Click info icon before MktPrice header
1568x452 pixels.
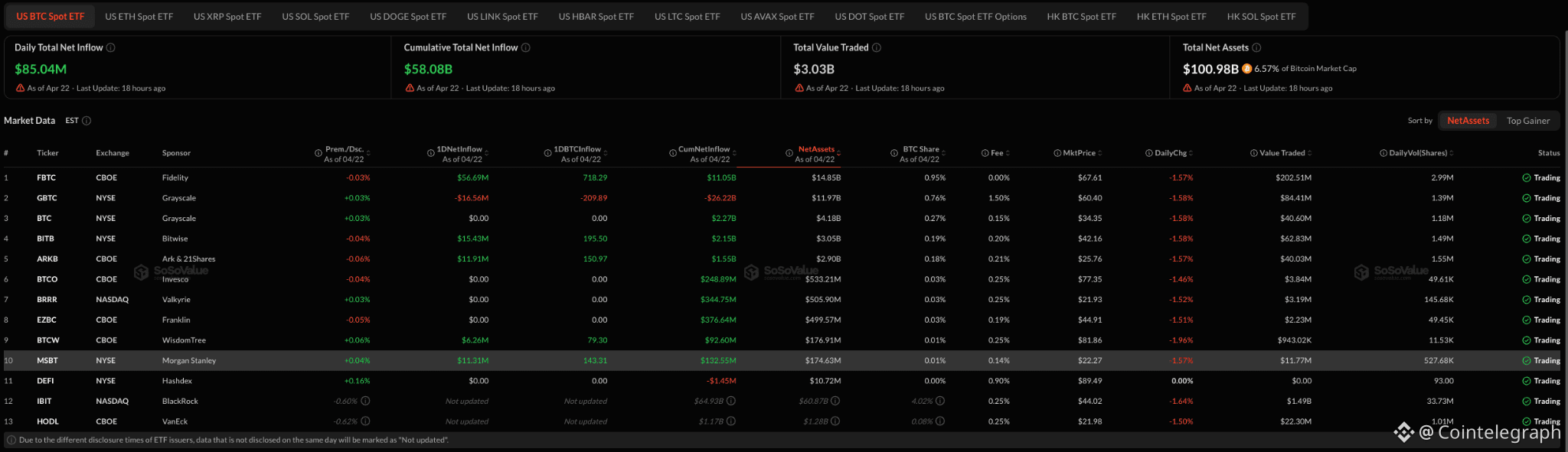[x=1057, y=154]
